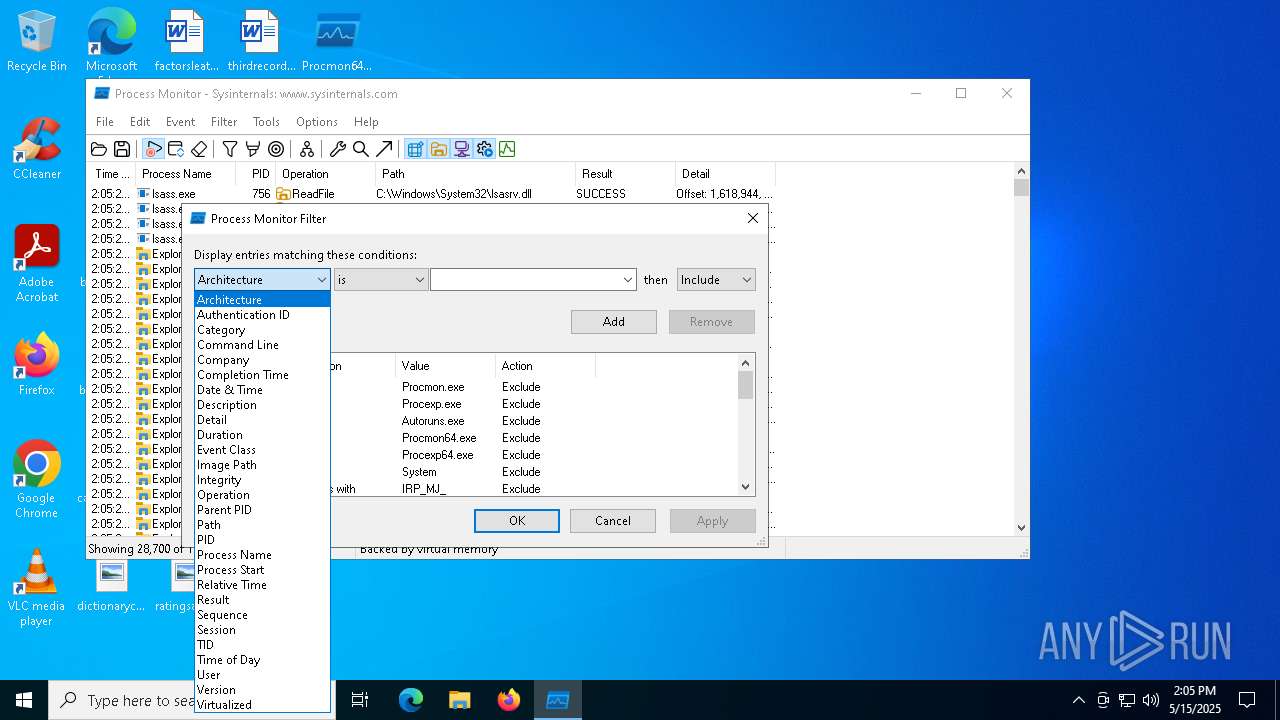This screenshot has height=720, width=1280.
Task: Select Authentication ID option
Action: (262, 315)
